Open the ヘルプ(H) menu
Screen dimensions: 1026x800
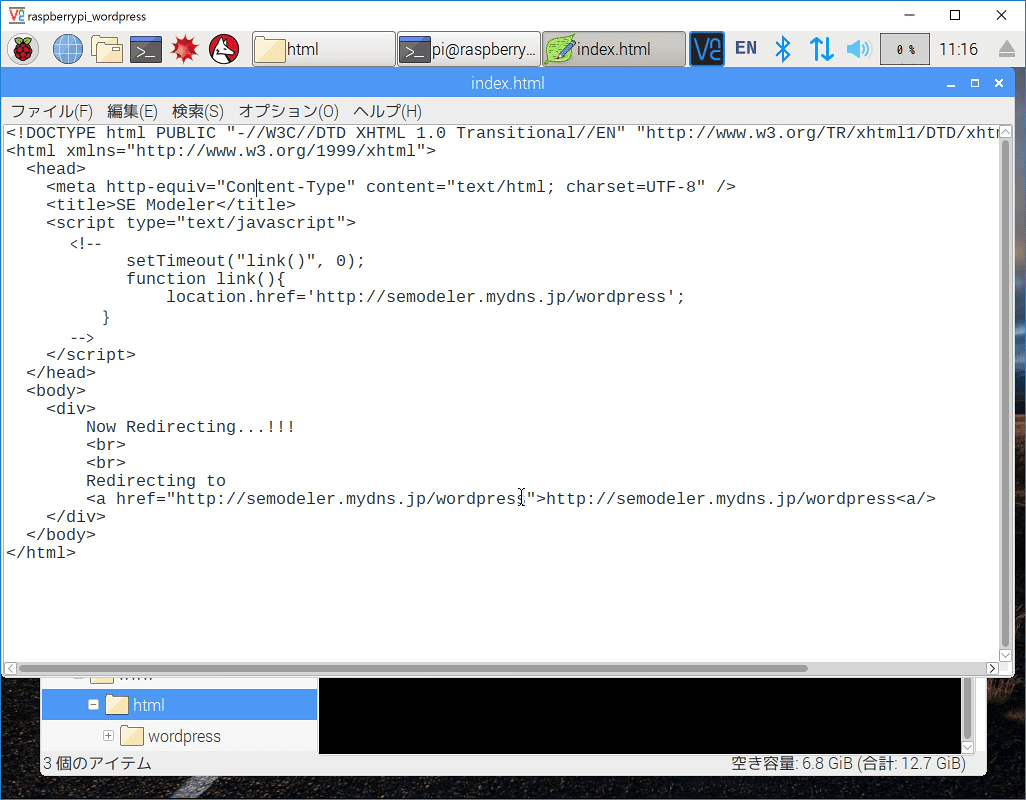387,111
